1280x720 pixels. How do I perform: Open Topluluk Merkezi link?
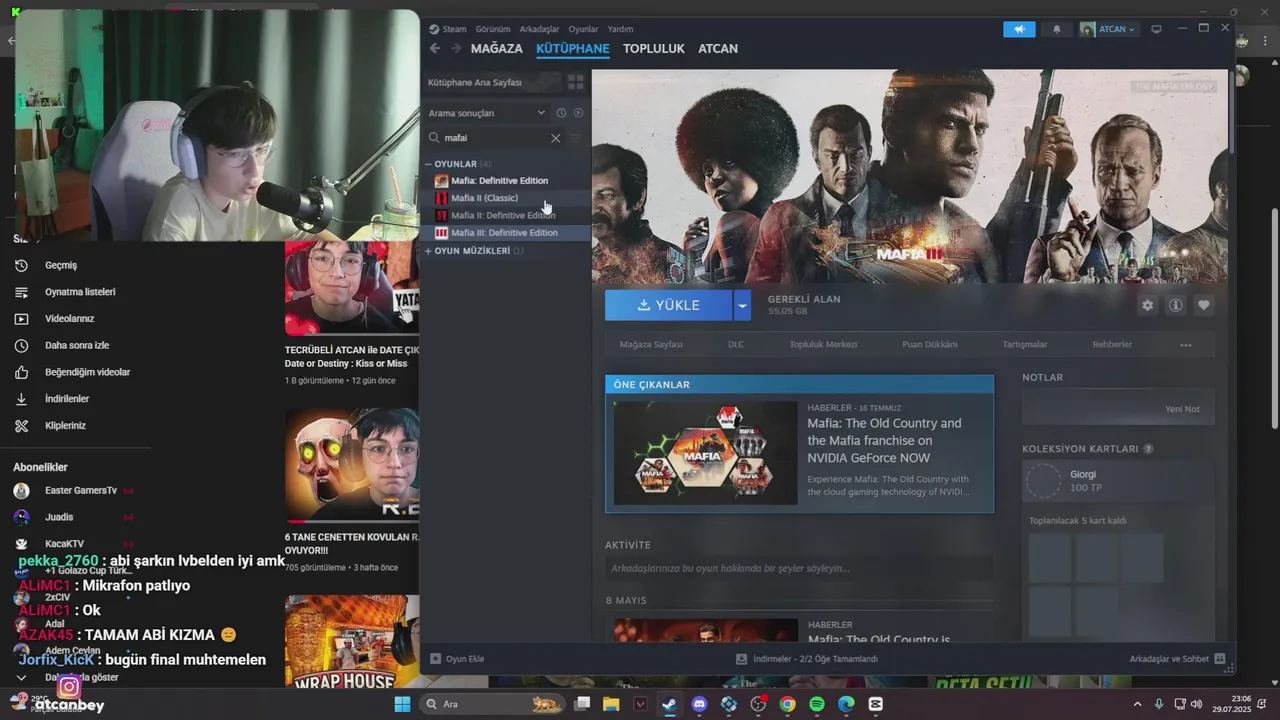[823, 344]
